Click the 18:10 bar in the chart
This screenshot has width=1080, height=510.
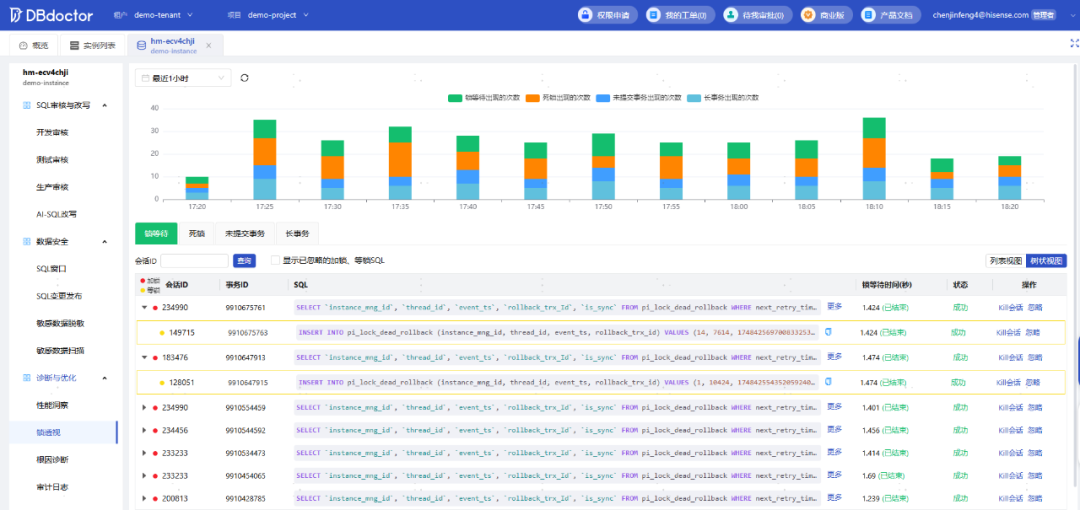point(873,159)
